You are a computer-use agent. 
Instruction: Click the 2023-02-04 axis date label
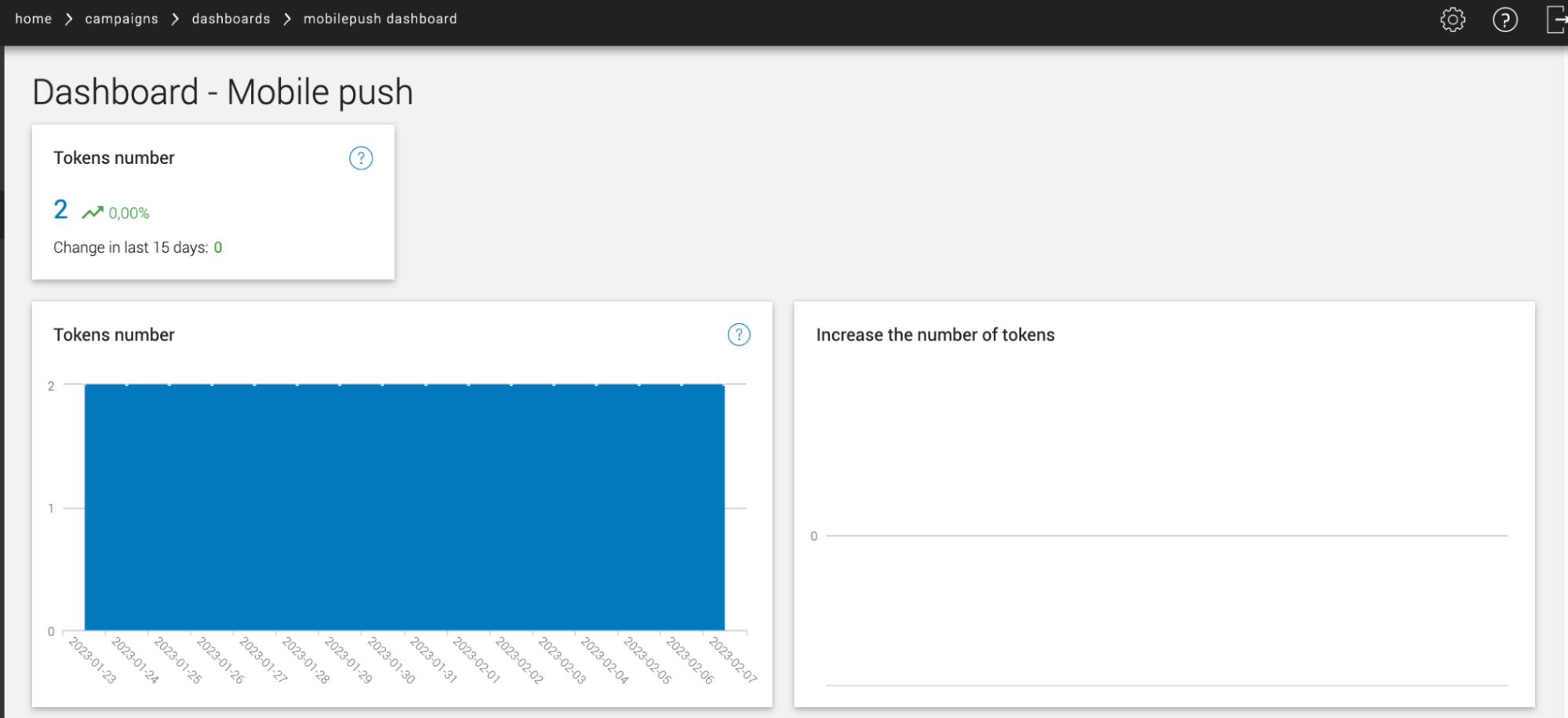point(604,660)
